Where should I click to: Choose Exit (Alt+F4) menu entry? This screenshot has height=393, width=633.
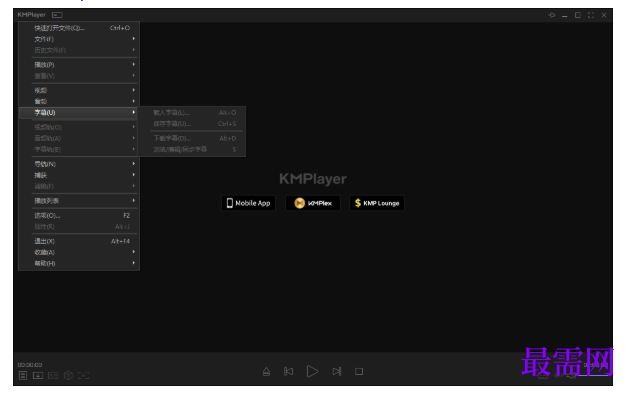tap(79, 241)
